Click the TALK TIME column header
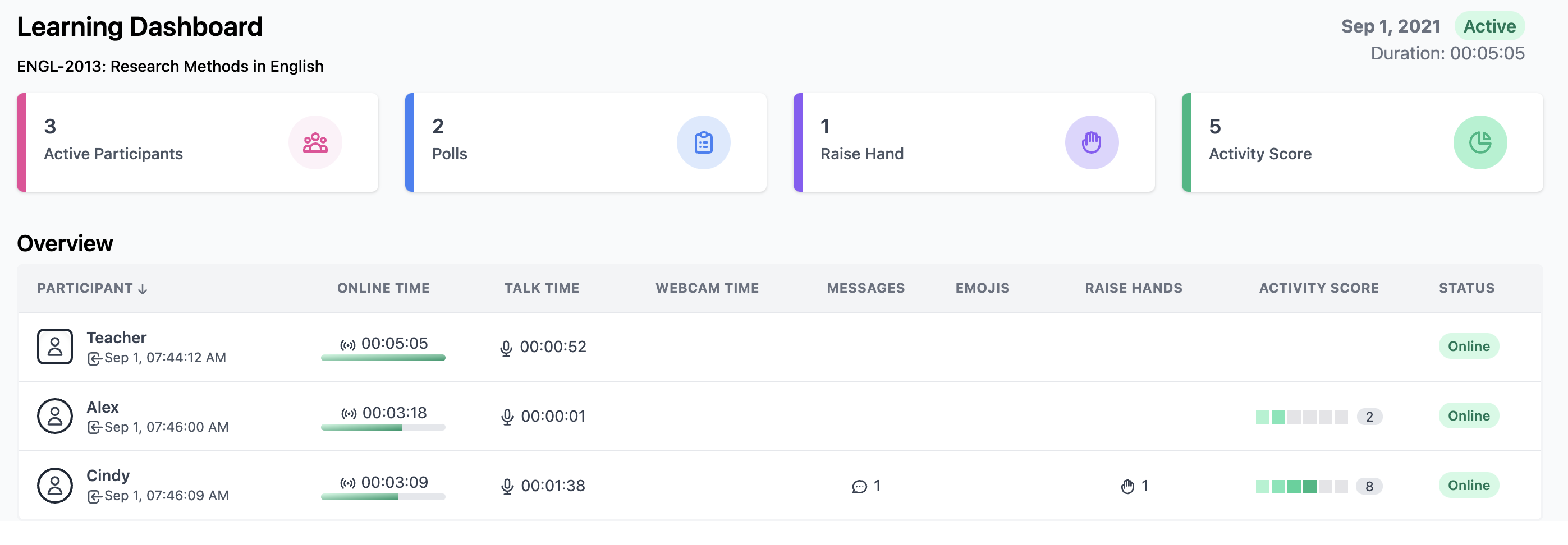The width and height of the screenshot is (1568, 545). [542, 288]
